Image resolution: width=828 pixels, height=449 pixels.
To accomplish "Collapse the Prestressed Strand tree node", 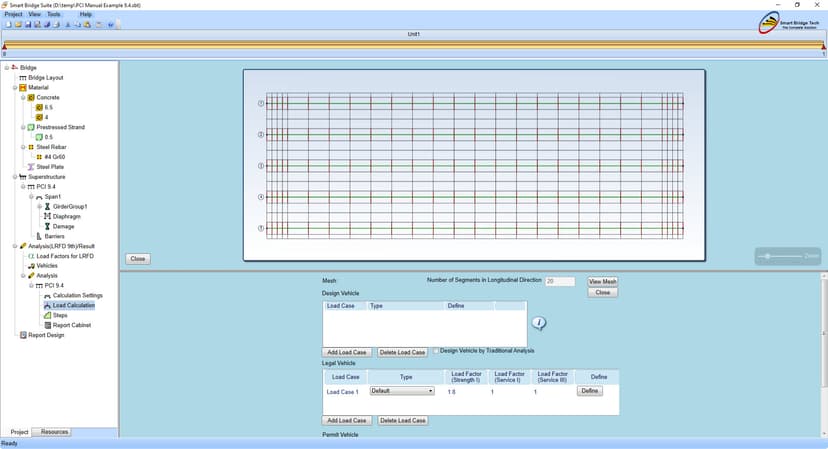I will tap(23, 127).
